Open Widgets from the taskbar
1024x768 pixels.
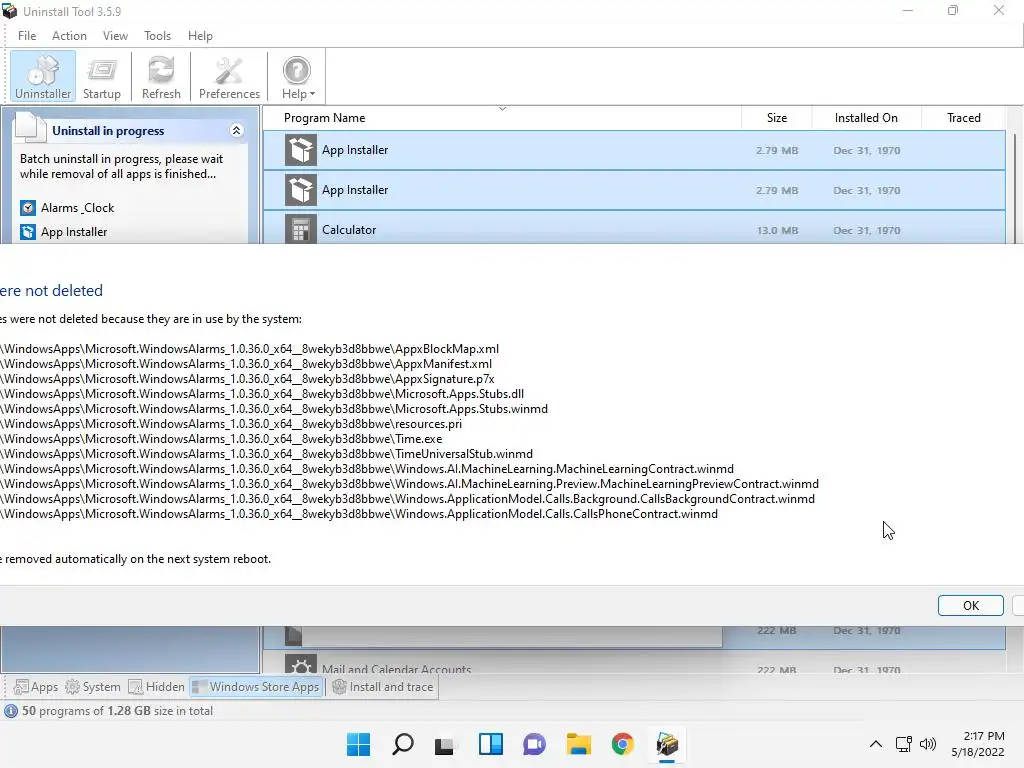490,744
